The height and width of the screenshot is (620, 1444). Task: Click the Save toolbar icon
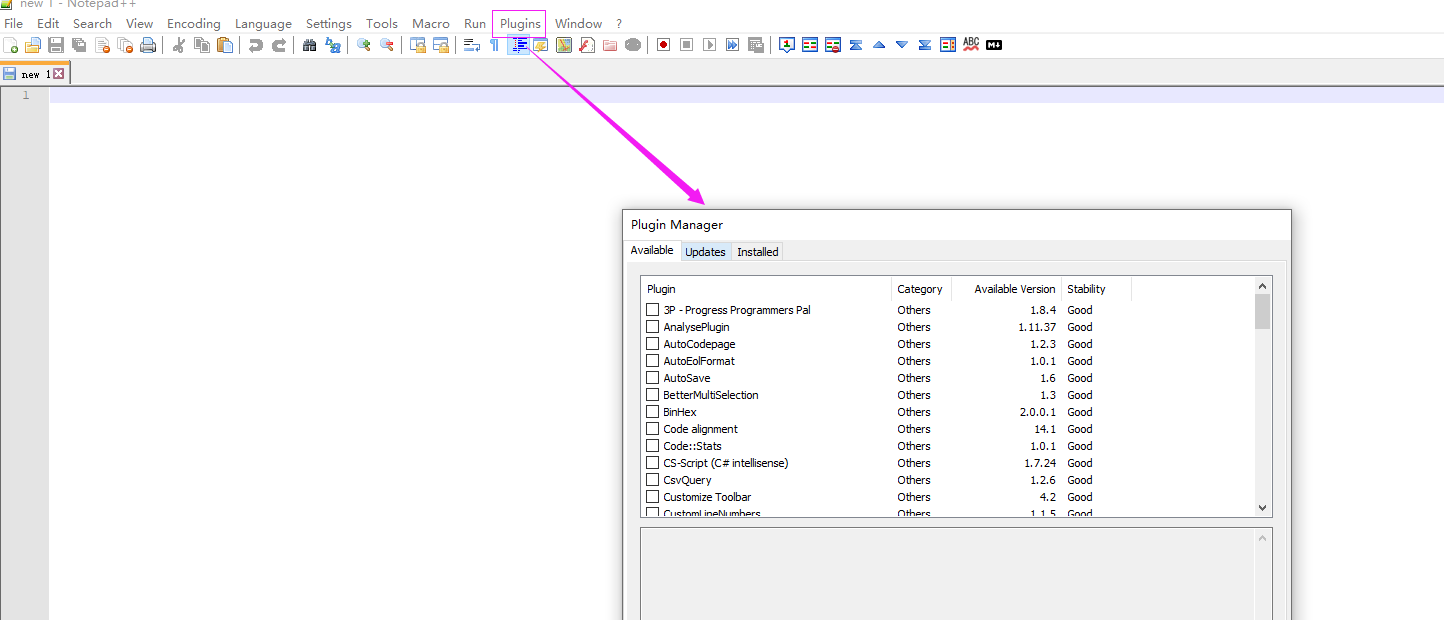tap(56, 45)
